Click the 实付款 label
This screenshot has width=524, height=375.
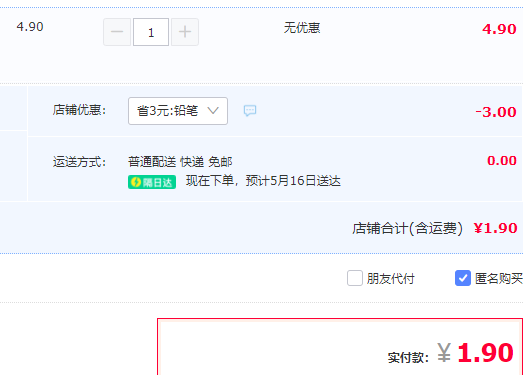tap(408, 358)
